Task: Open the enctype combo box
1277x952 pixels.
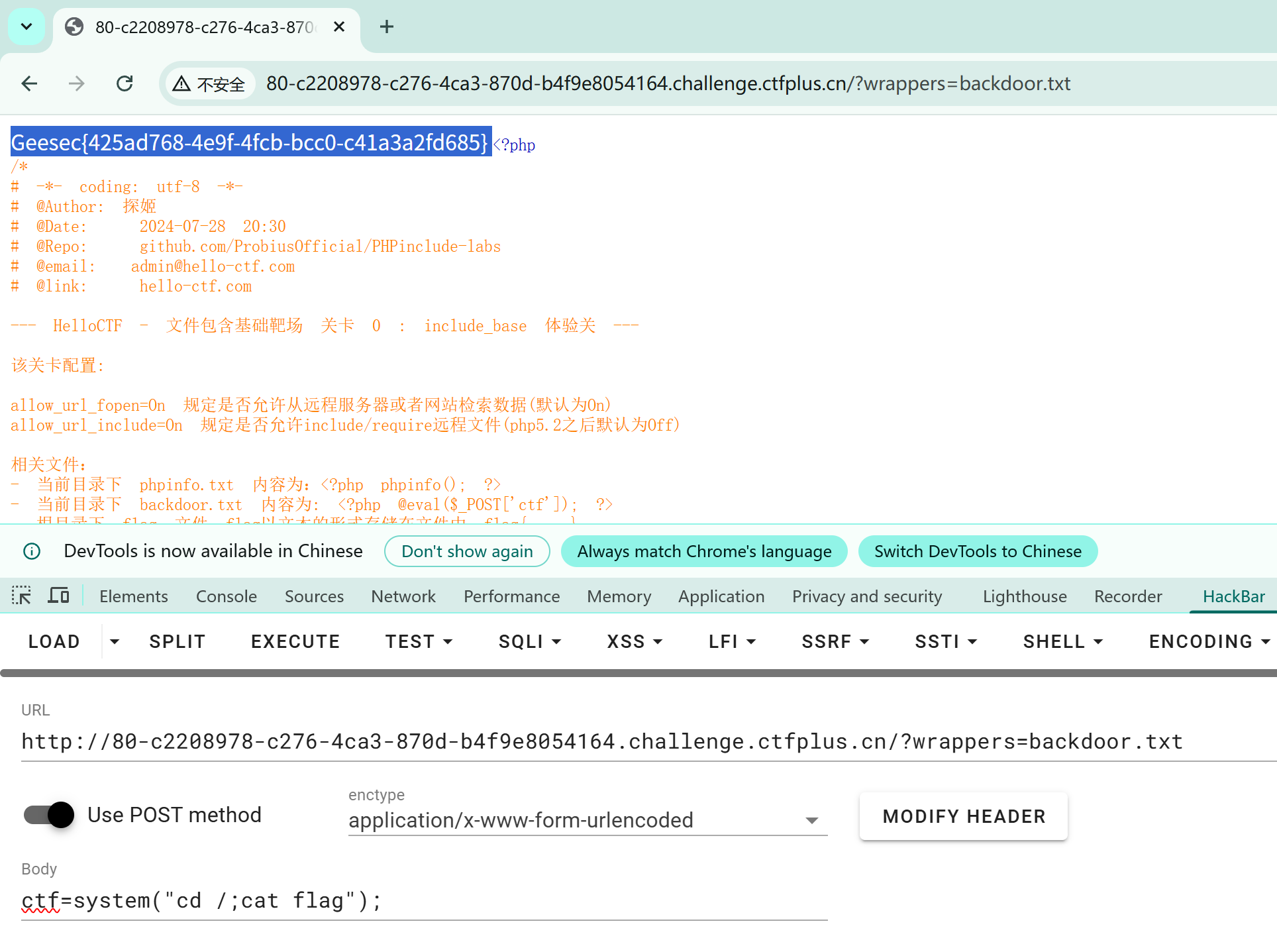Action: 587,820
